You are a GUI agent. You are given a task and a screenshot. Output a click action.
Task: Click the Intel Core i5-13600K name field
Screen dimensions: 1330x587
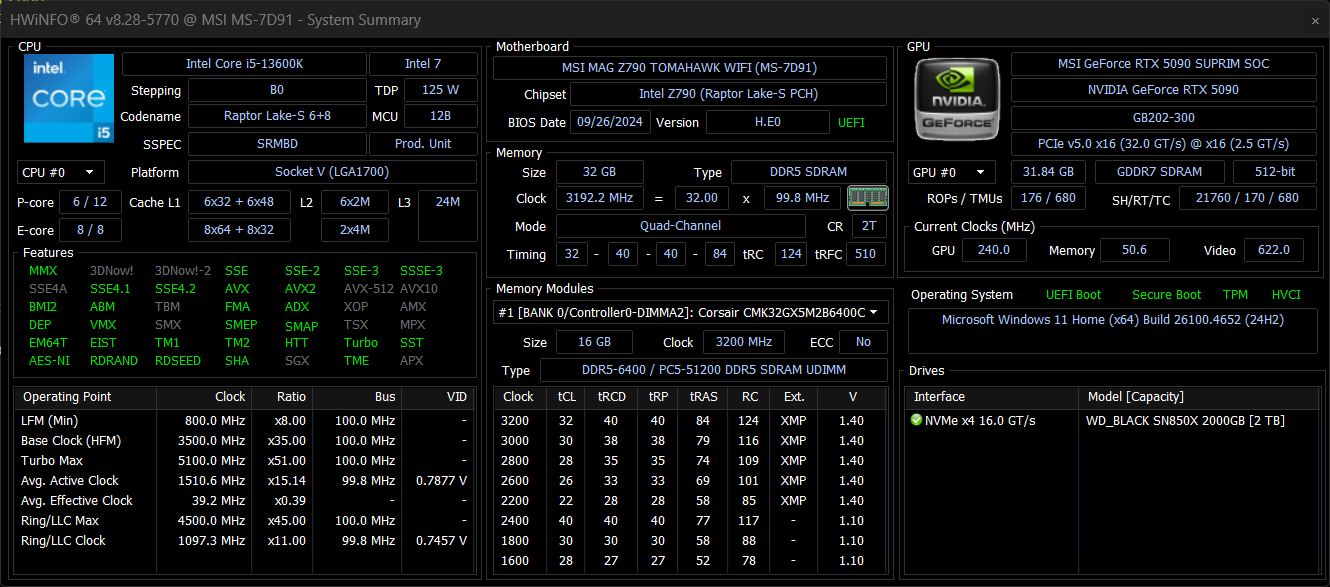tap(244, 64)
